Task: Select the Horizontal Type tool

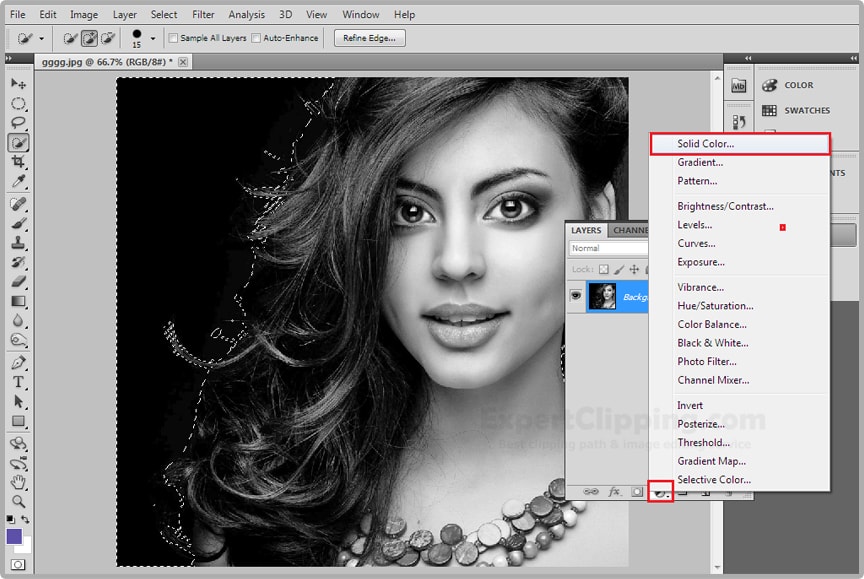Action: (18, 382)
